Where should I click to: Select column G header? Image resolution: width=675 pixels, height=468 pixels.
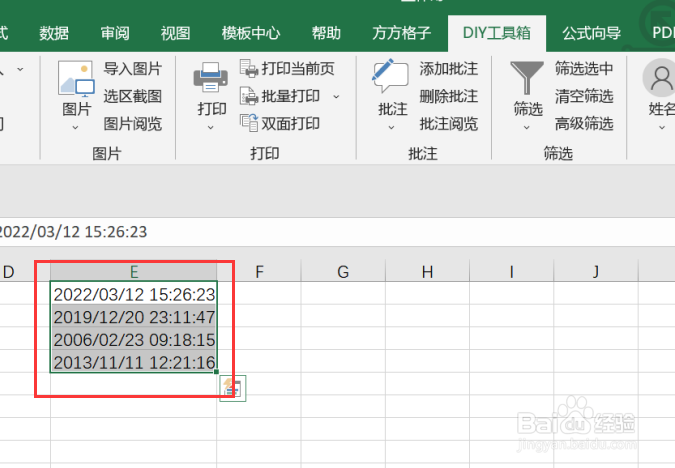343,272
